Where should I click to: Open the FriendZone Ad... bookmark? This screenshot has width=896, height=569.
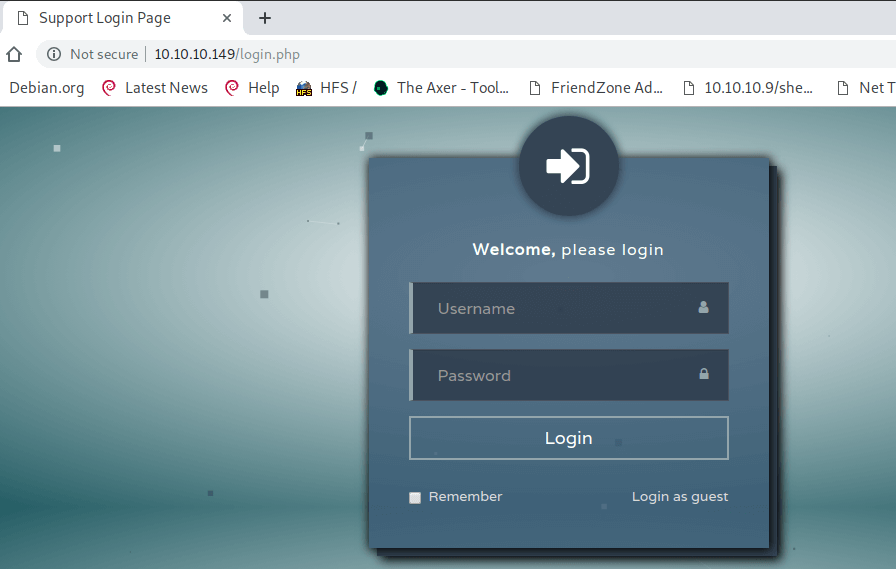(597, 88)
